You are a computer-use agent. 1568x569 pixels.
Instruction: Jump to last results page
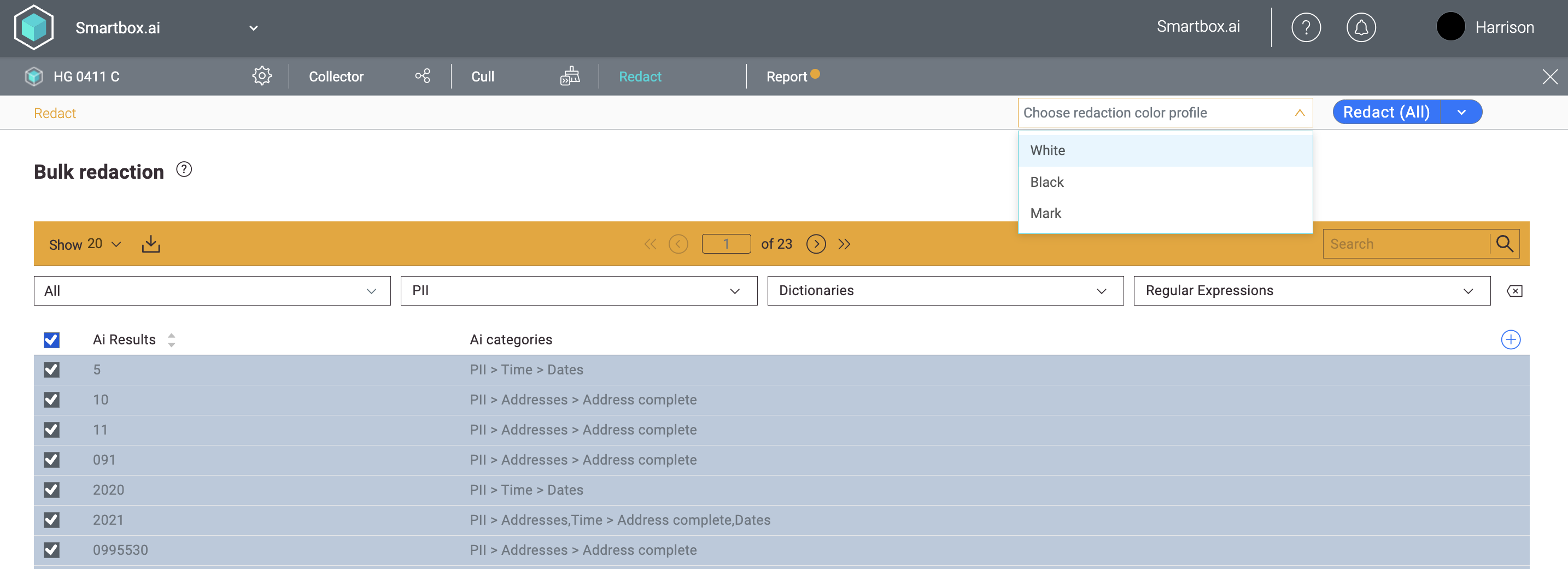[x=844, y=244]
